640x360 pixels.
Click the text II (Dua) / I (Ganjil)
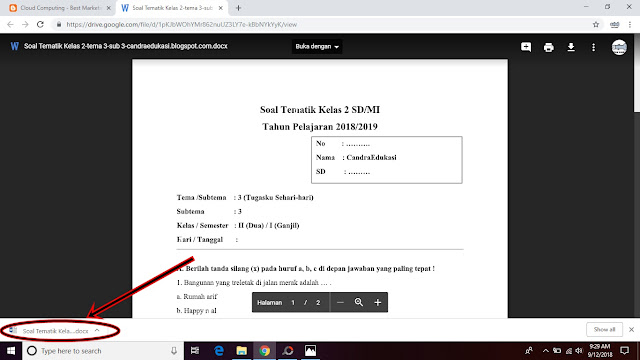(269, 225)
